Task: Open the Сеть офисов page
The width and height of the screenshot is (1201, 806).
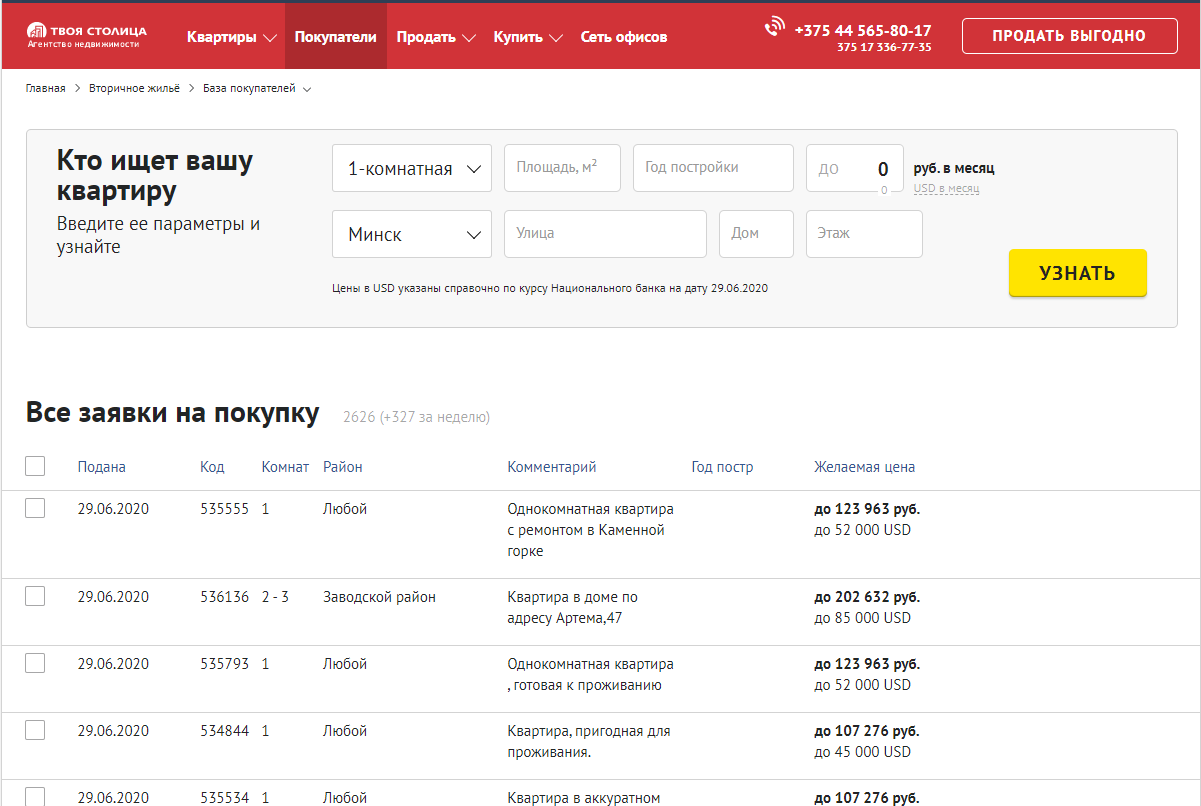Action: (x=623, y=37)
